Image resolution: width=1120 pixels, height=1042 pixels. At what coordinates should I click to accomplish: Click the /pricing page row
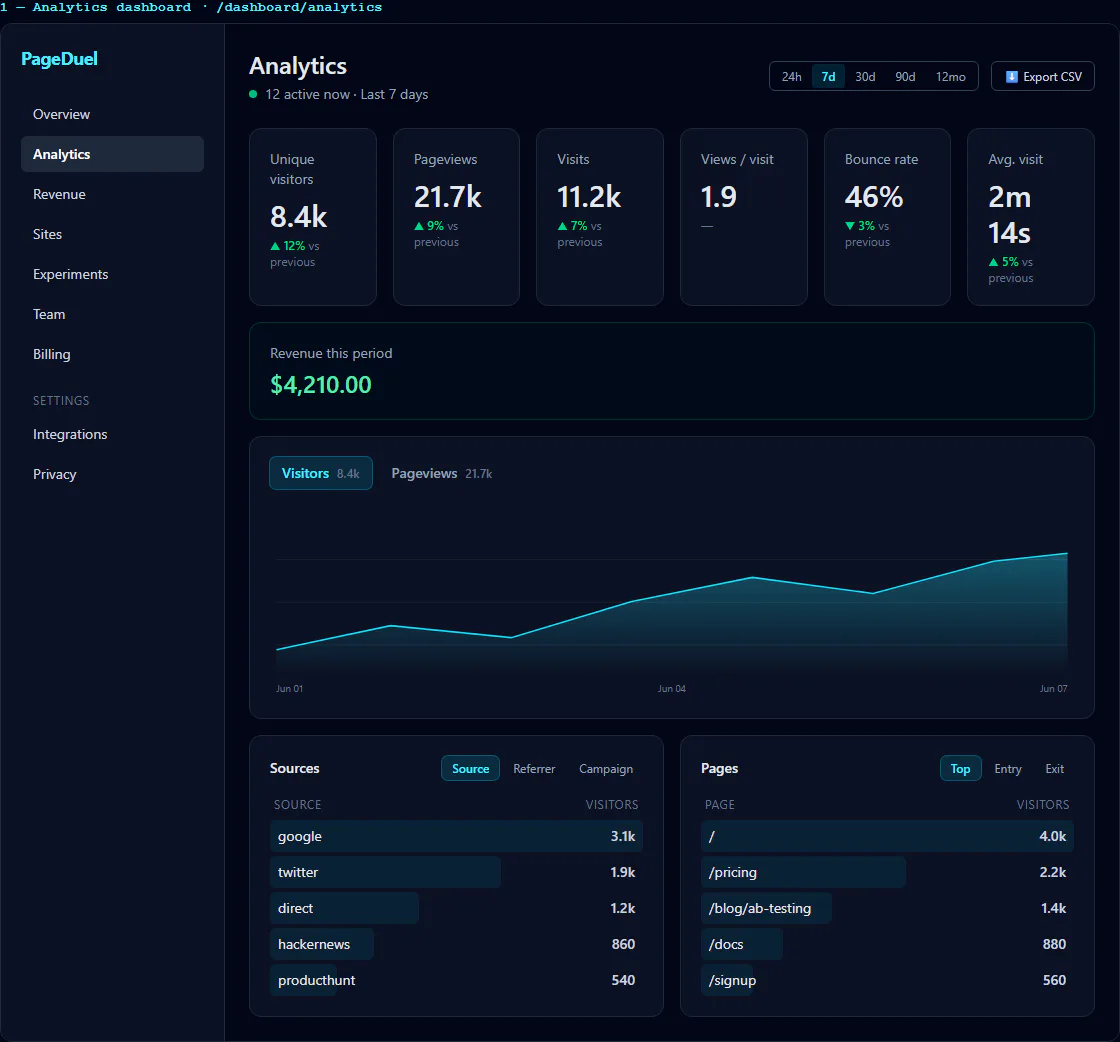pos(887,872)
